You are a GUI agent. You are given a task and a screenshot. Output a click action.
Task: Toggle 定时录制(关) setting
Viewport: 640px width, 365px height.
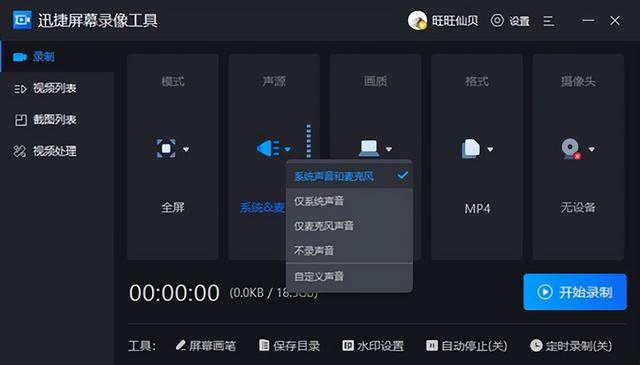click(x=571, y=346)
